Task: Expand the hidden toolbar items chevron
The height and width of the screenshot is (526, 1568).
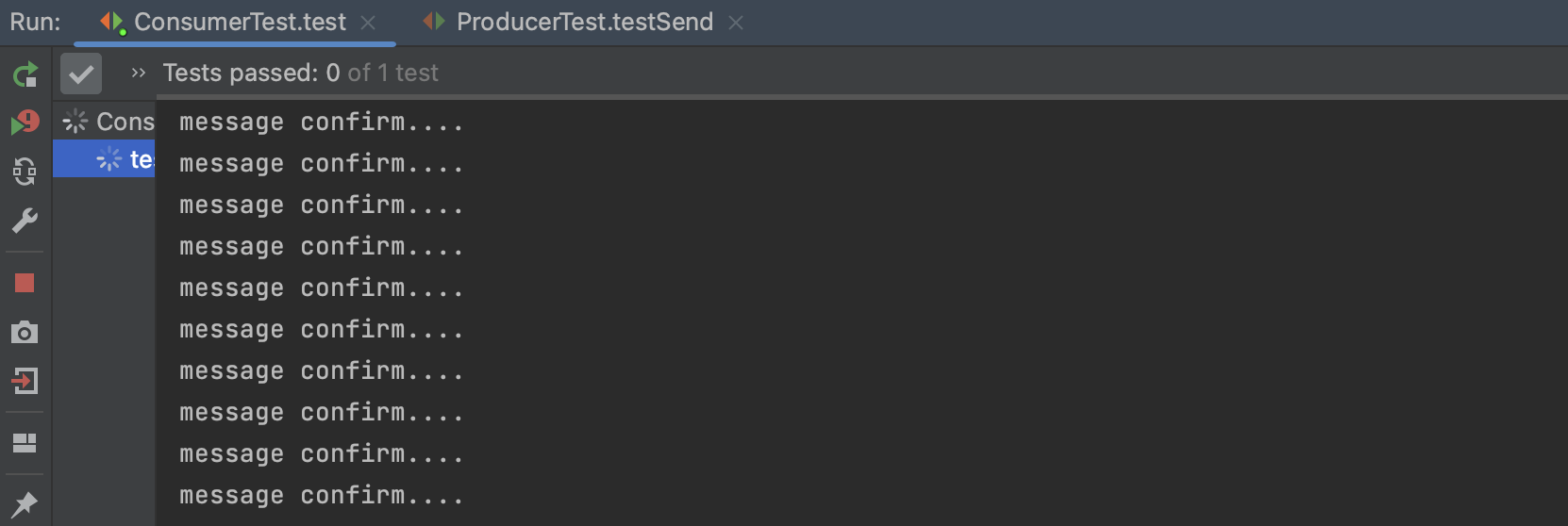Action: (139, 73)
